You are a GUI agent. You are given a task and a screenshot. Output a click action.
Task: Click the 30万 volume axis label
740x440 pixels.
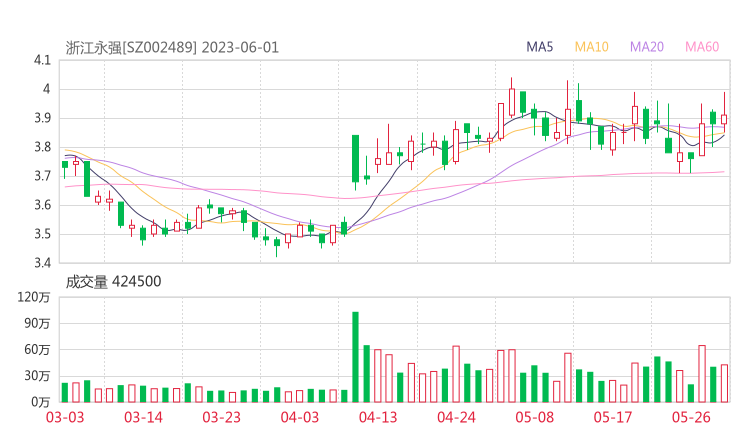[x=37, y=376]
